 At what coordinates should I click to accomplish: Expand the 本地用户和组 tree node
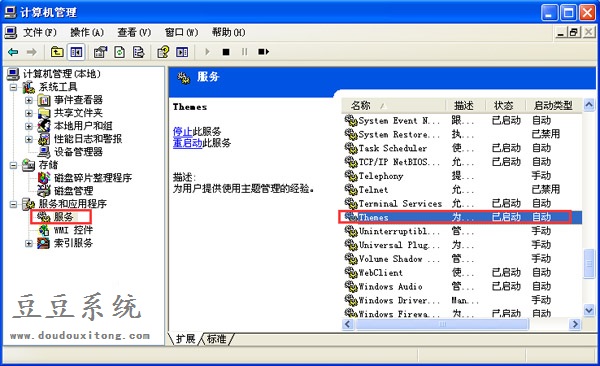29,126
